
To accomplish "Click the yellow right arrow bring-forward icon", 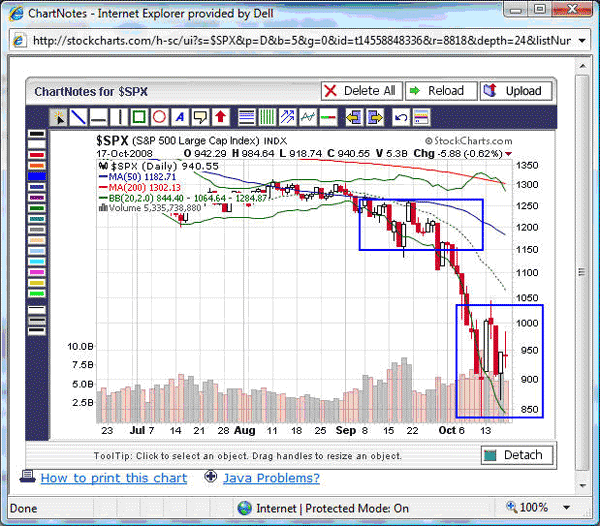I will [x=375, y=117].
